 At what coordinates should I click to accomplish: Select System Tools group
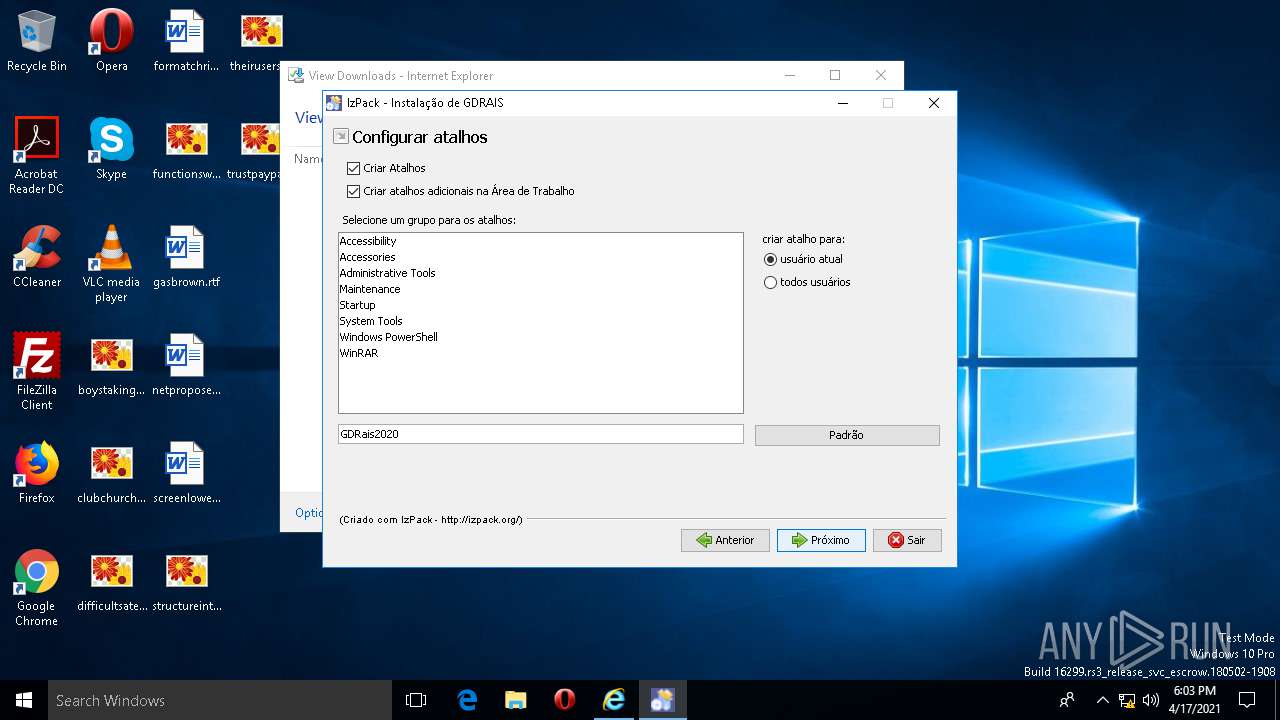[540, 321]
